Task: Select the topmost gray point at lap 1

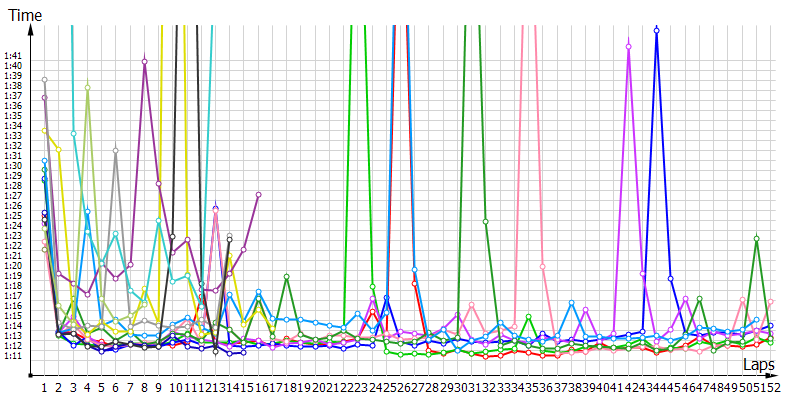Action: 45,79
